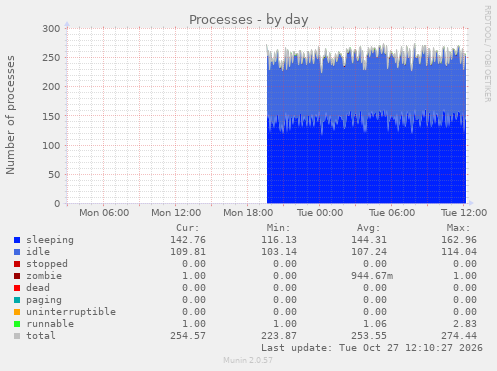Select the 'stopped' legend label
The width and height of the screenshot is (497, 371).
tap(47, 264)
